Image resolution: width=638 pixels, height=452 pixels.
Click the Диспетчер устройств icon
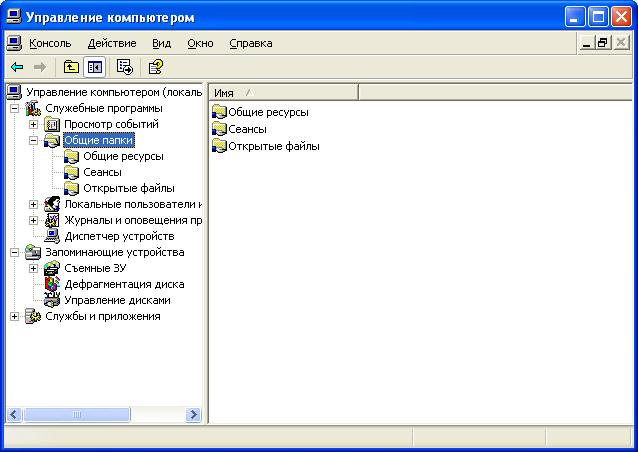coord(52,236)
